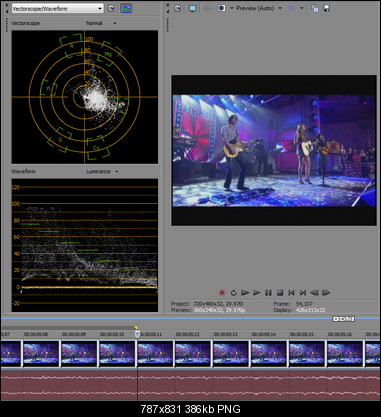Image resolution: width=381 pixels, height=417 pixels.
Task: Click ruler time 00:30:05;16
Action: [340, 334]
